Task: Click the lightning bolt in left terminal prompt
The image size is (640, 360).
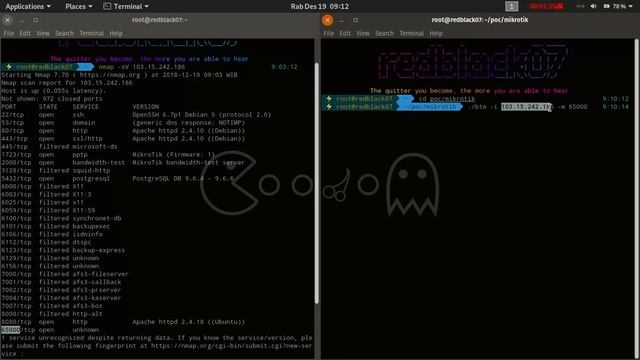Action: [9, 67]
